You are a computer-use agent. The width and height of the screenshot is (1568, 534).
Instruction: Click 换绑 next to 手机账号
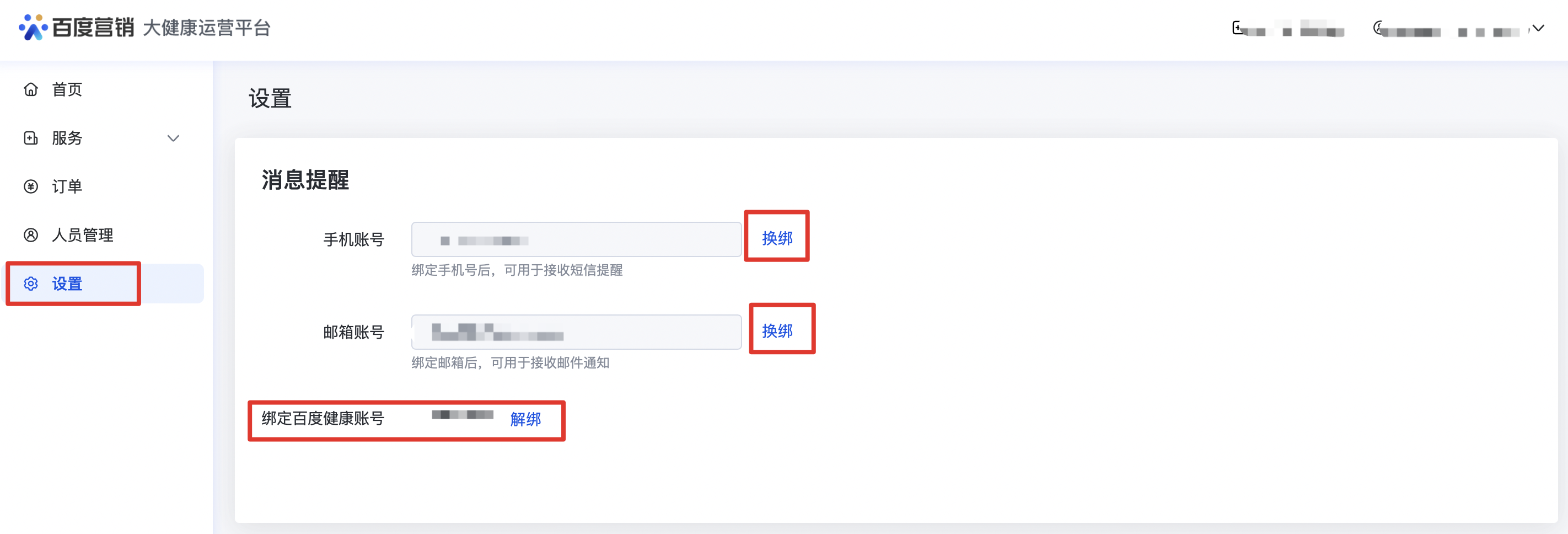(777, 238)
